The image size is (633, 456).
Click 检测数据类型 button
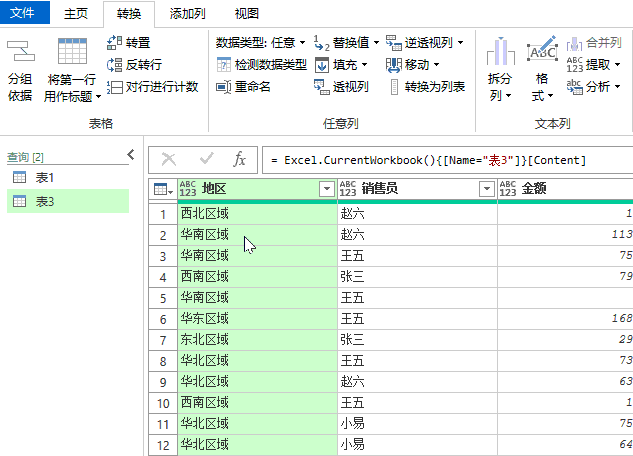pyautogui.click(x=262, y=65)
